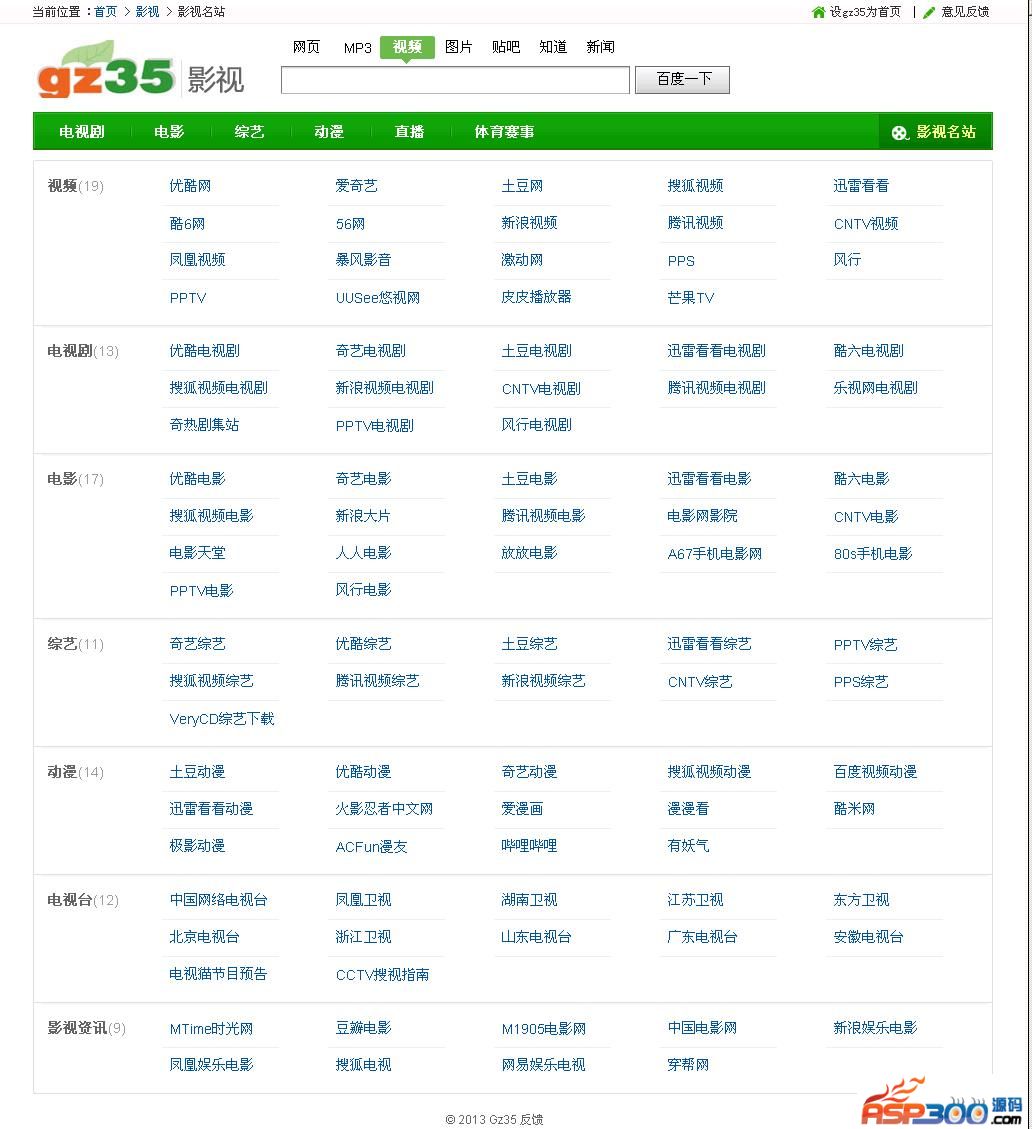This screenshot has height=1129, width=1032.
Task: Open the A67手机电影网 link
Action: pos(714,554)
